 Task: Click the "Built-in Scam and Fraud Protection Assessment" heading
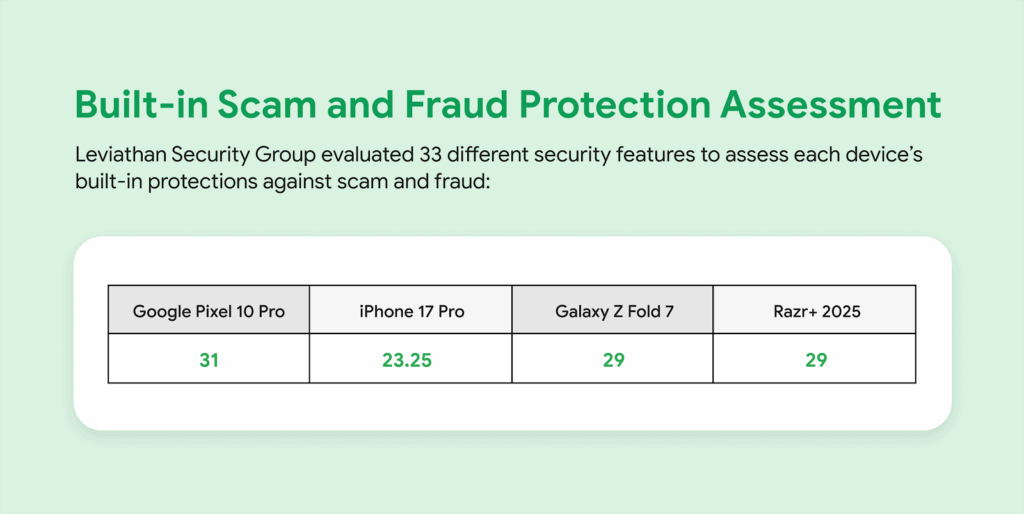pyautogui.click(x=507, y=106)
